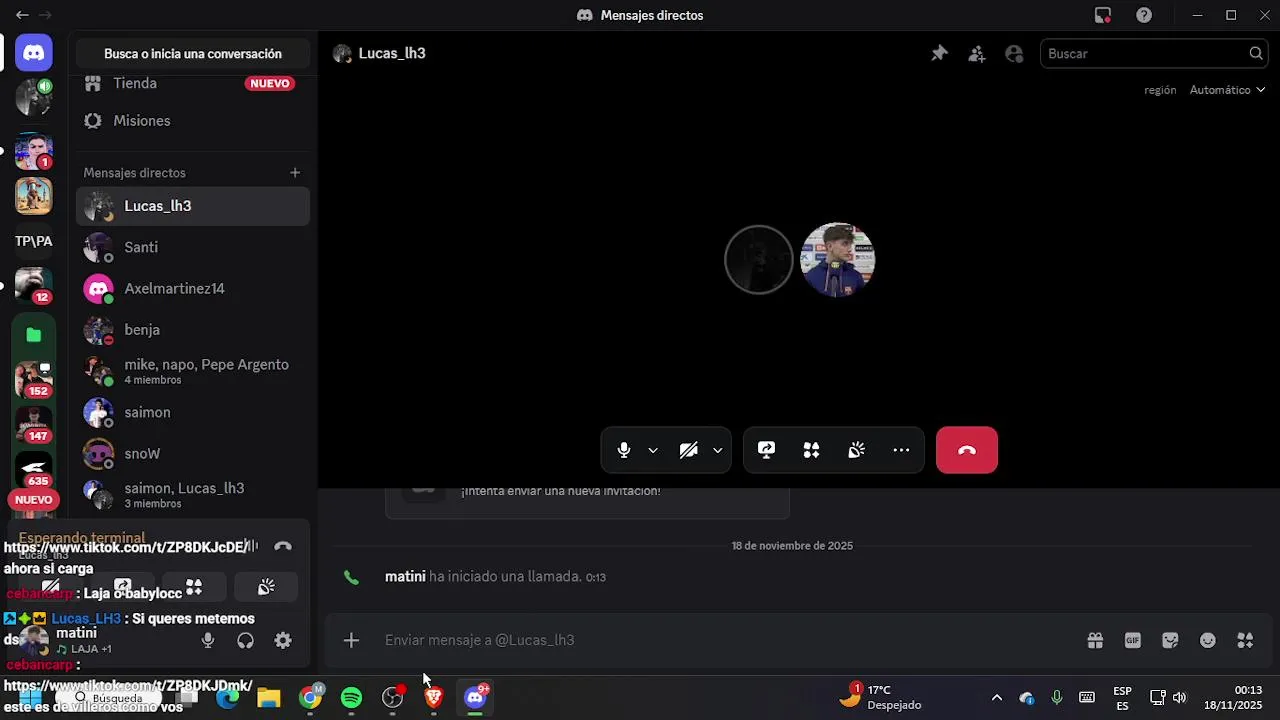This screenshot has height=720, width=1280.
Task: Open more call options ellipsis
Action: click(x=902, y=450)
